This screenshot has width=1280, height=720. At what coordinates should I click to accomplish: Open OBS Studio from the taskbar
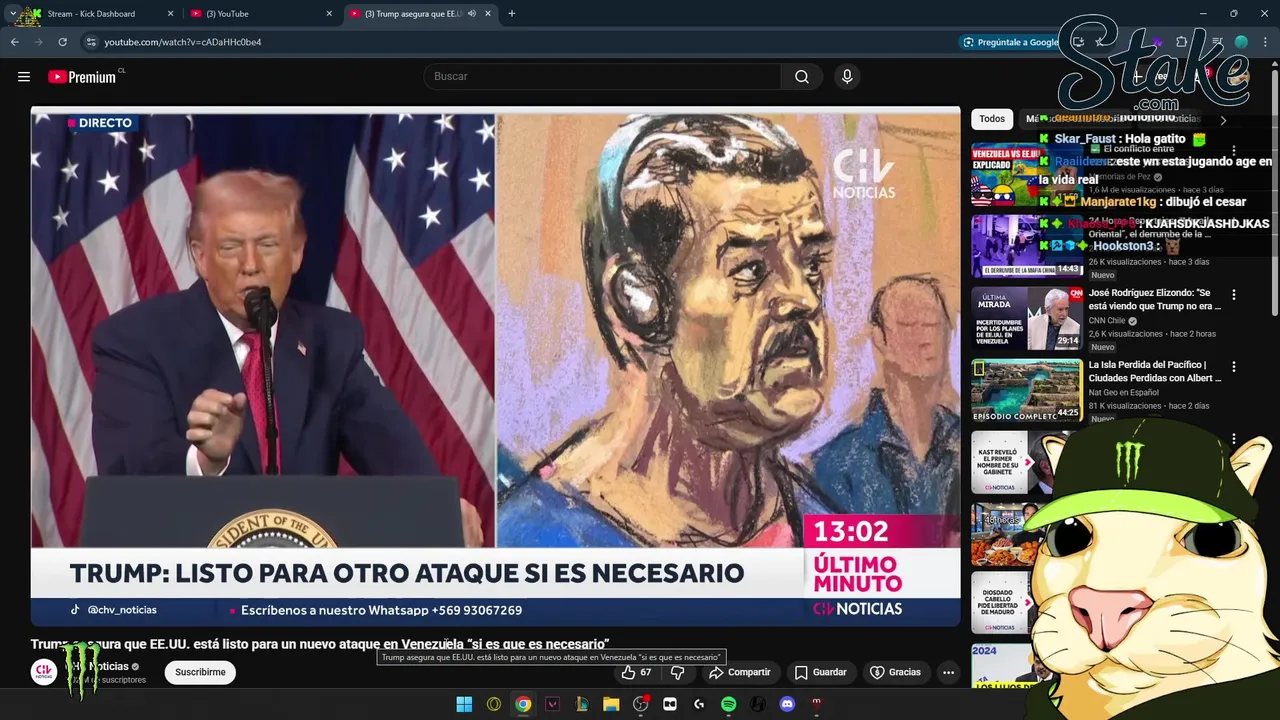(x=641, y=704)
